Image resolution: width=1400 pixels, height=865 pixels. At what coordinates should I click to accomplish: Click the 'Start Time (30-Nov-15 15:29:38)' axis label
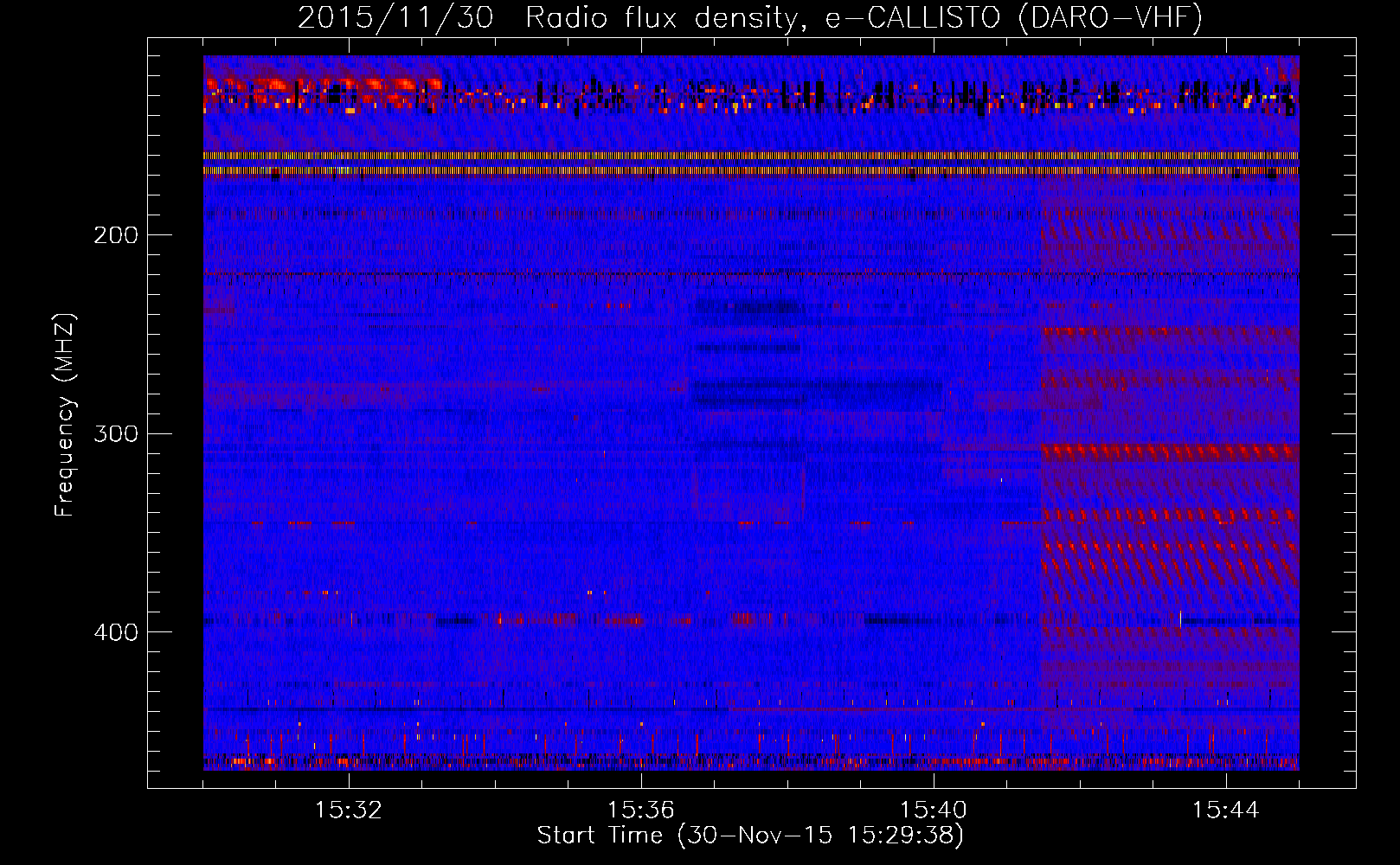(750, 836)
